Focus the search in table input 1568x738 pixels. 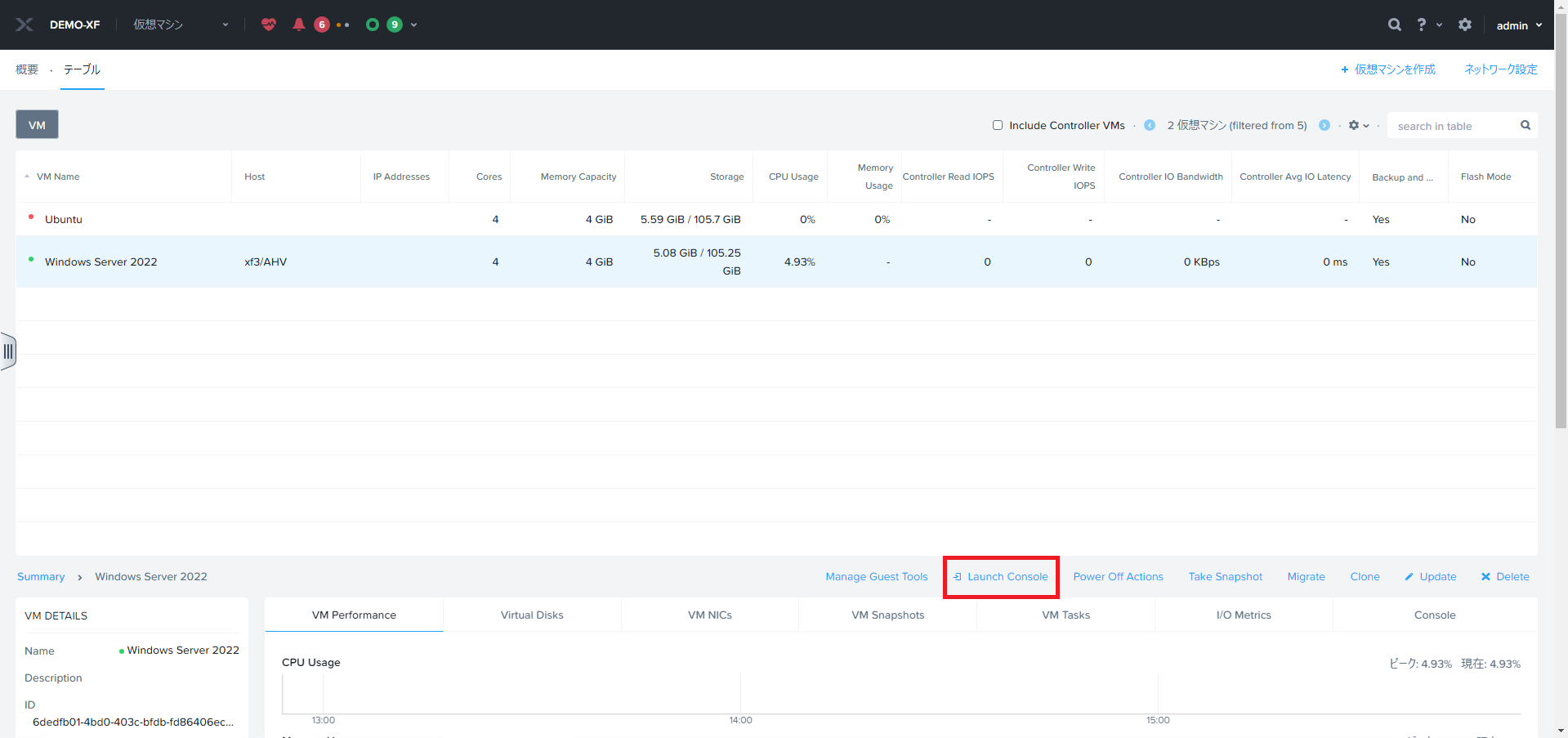coord(1452,126)
